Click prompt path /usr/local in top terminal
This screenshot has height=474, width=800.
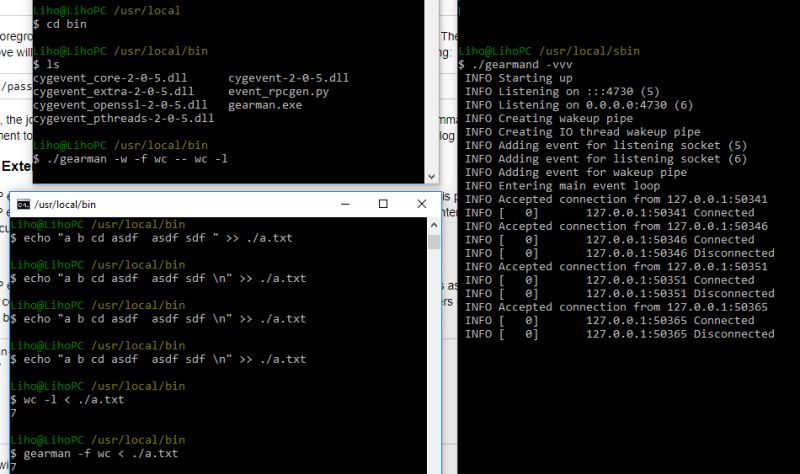pos(147,10)
